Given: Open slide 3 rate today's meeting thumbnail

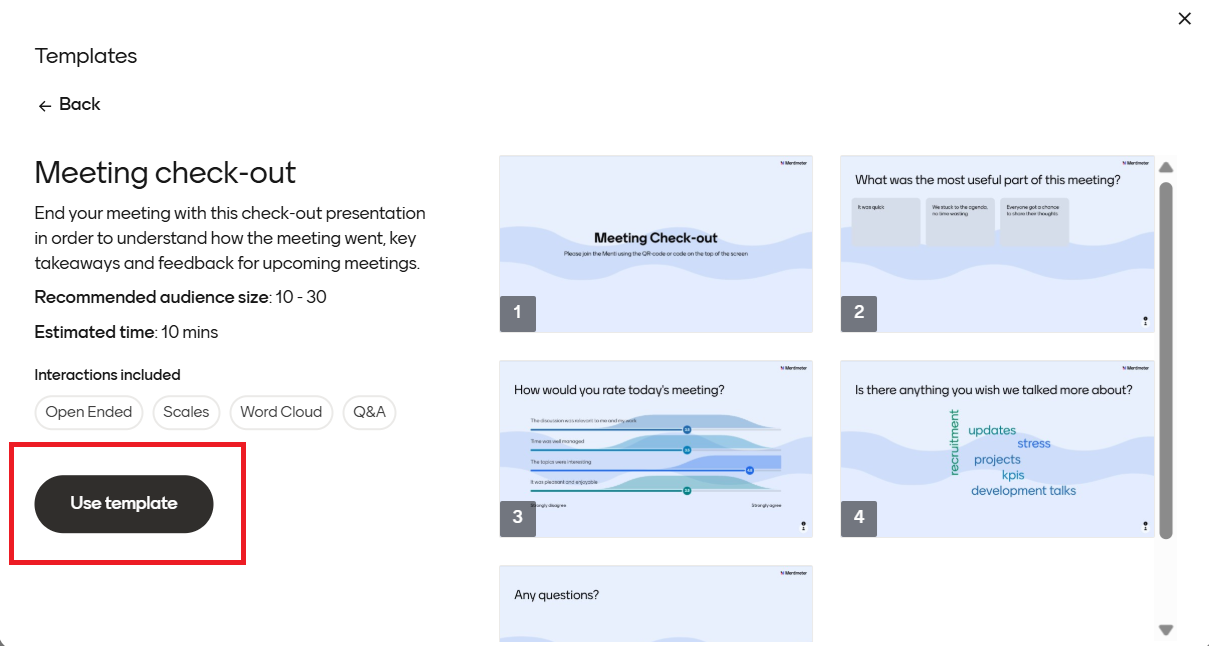Looking at the screenshot, I should click(656, 449).
